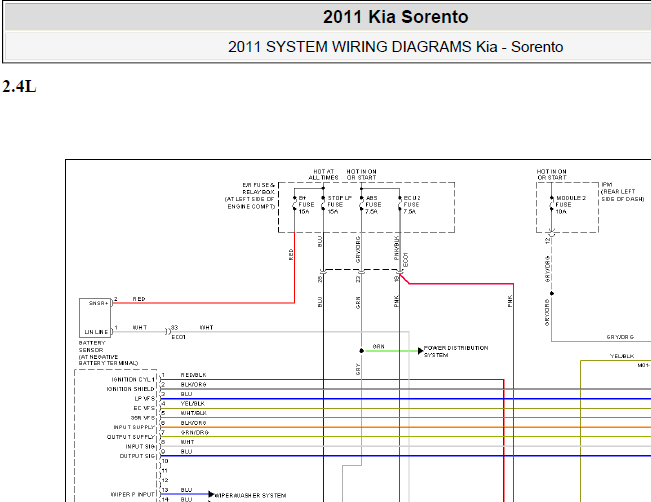
Task: Click the horizontal 'GRY/ORG' wire label at right
Action: [620, 337]
